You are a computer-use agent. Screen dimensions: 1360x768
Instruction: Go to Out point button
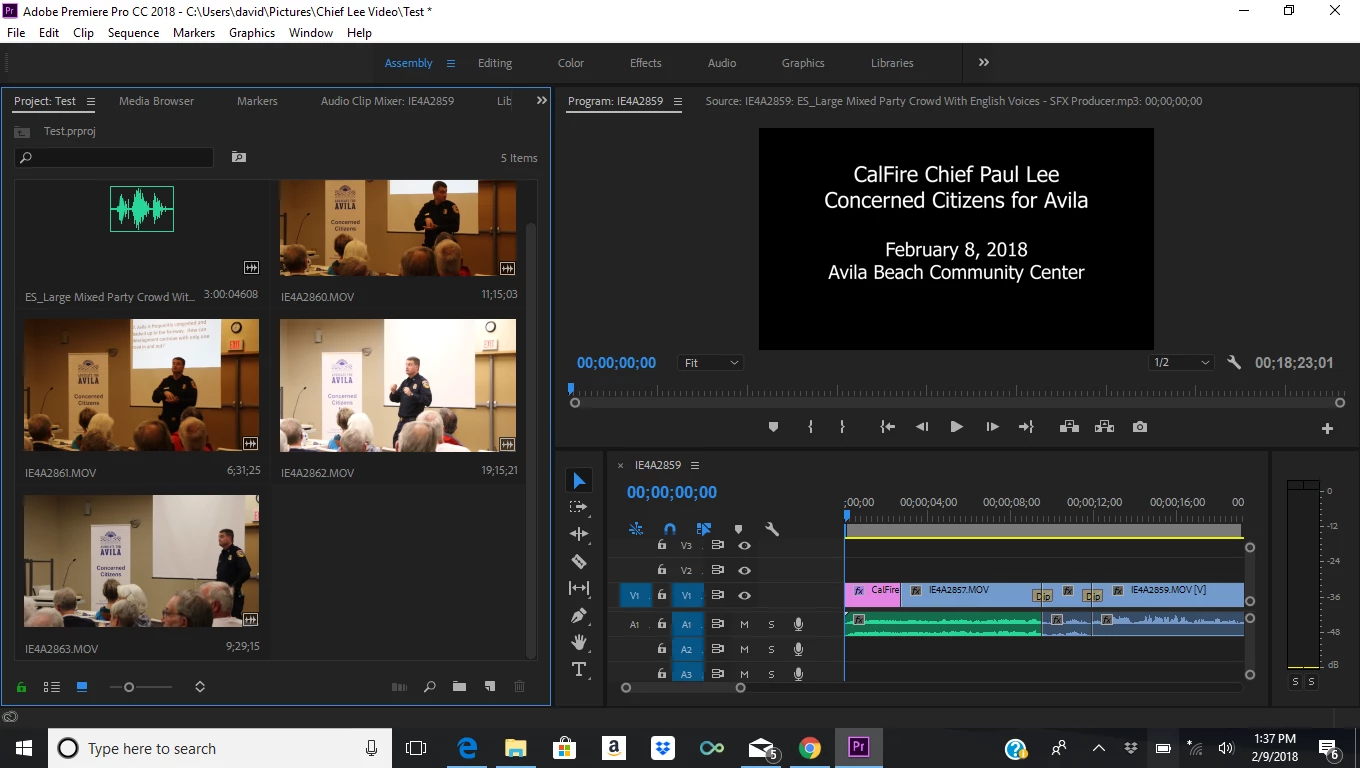1026,427
